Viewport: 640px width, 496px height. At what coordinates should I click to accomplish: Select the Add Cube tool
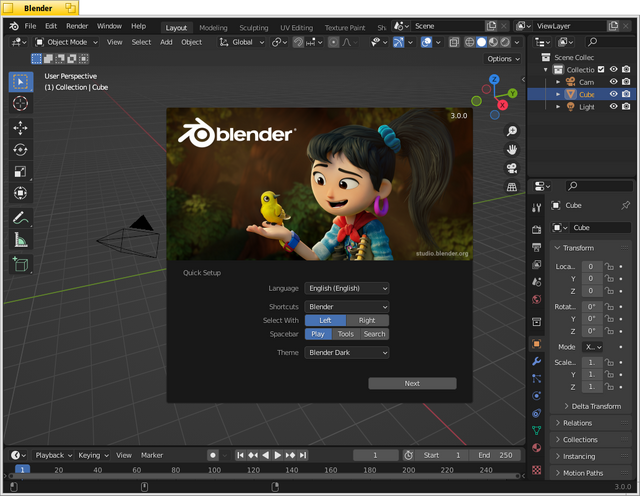point(20,265)
